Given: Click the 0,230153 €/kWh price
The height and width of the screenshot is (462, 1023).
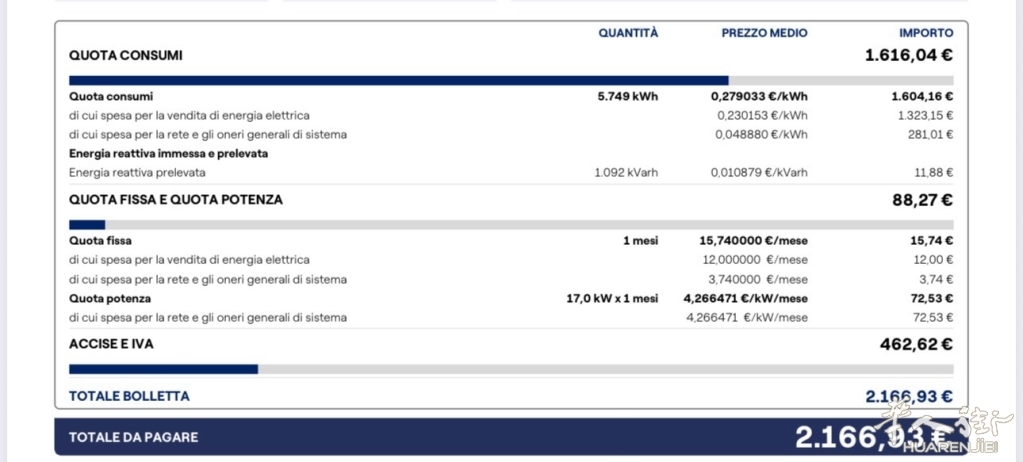Looking at the screenshot, I should click(x=762, y=116).
